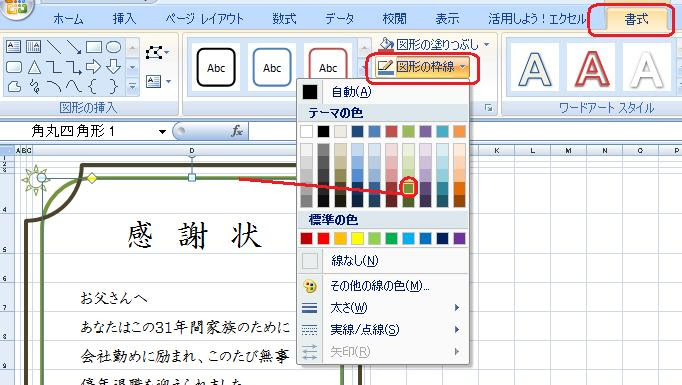Open the 数式 tab
Image resolution: width=682 pixels, height=385 pixels.
(284, 19)
